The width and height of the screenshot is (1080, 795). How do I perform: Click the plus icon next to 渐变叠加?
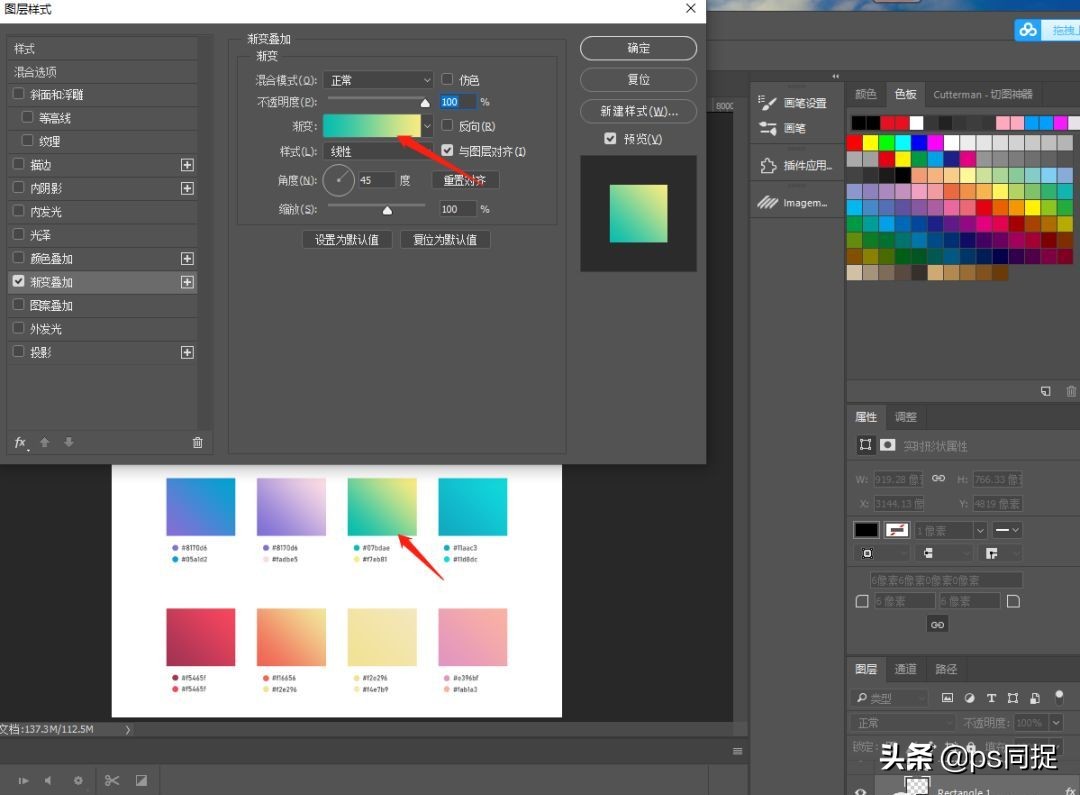187,282
